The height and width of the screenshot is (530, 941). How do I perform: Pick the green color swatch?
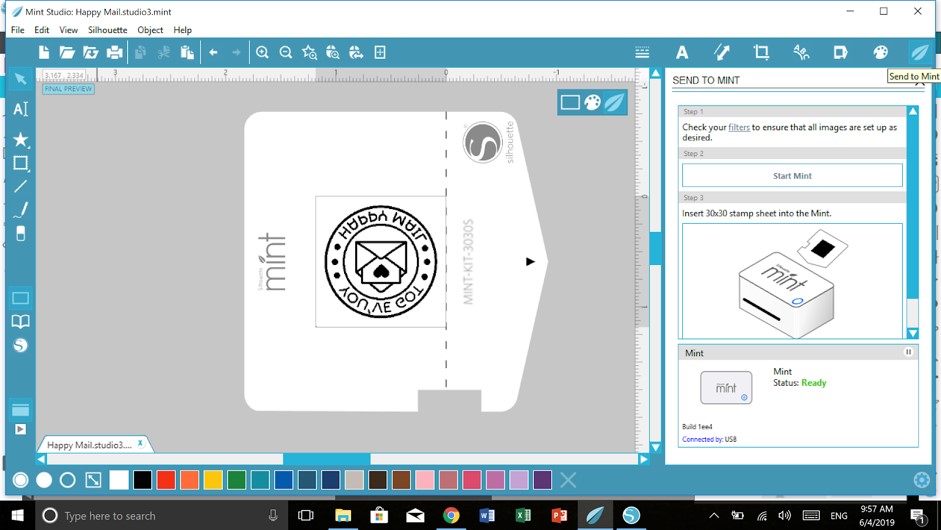pos(236,480)
